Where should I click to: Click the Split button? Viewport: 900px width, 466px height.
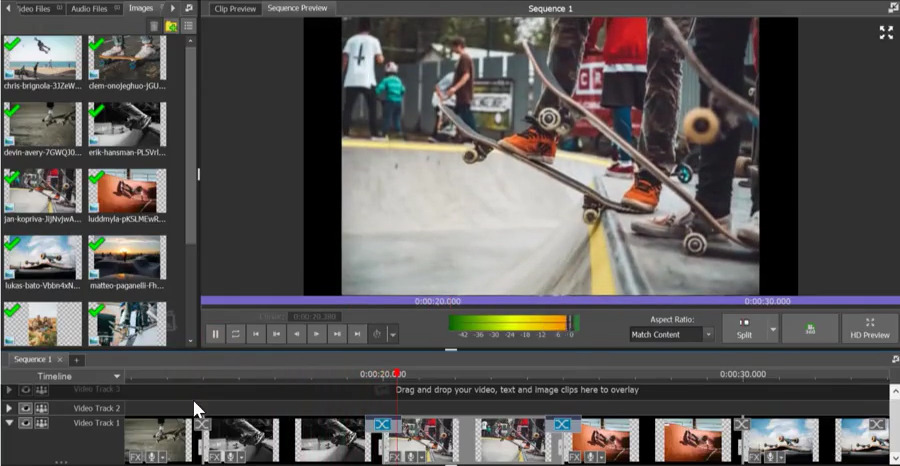(x=744, y=328)
